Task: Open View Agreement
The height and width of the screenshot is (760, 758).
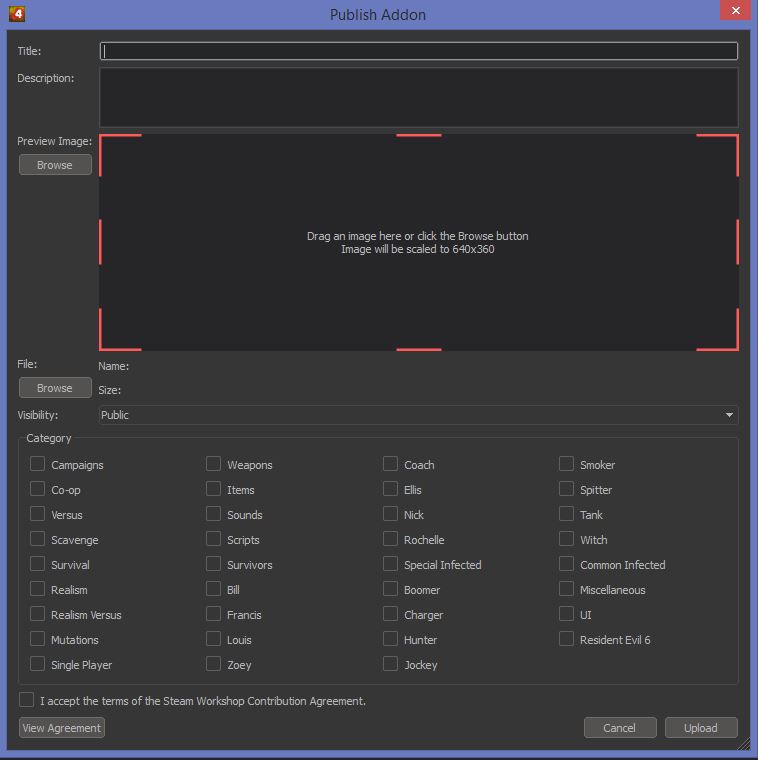Action: pyautogui.click(x=62, y=728)
